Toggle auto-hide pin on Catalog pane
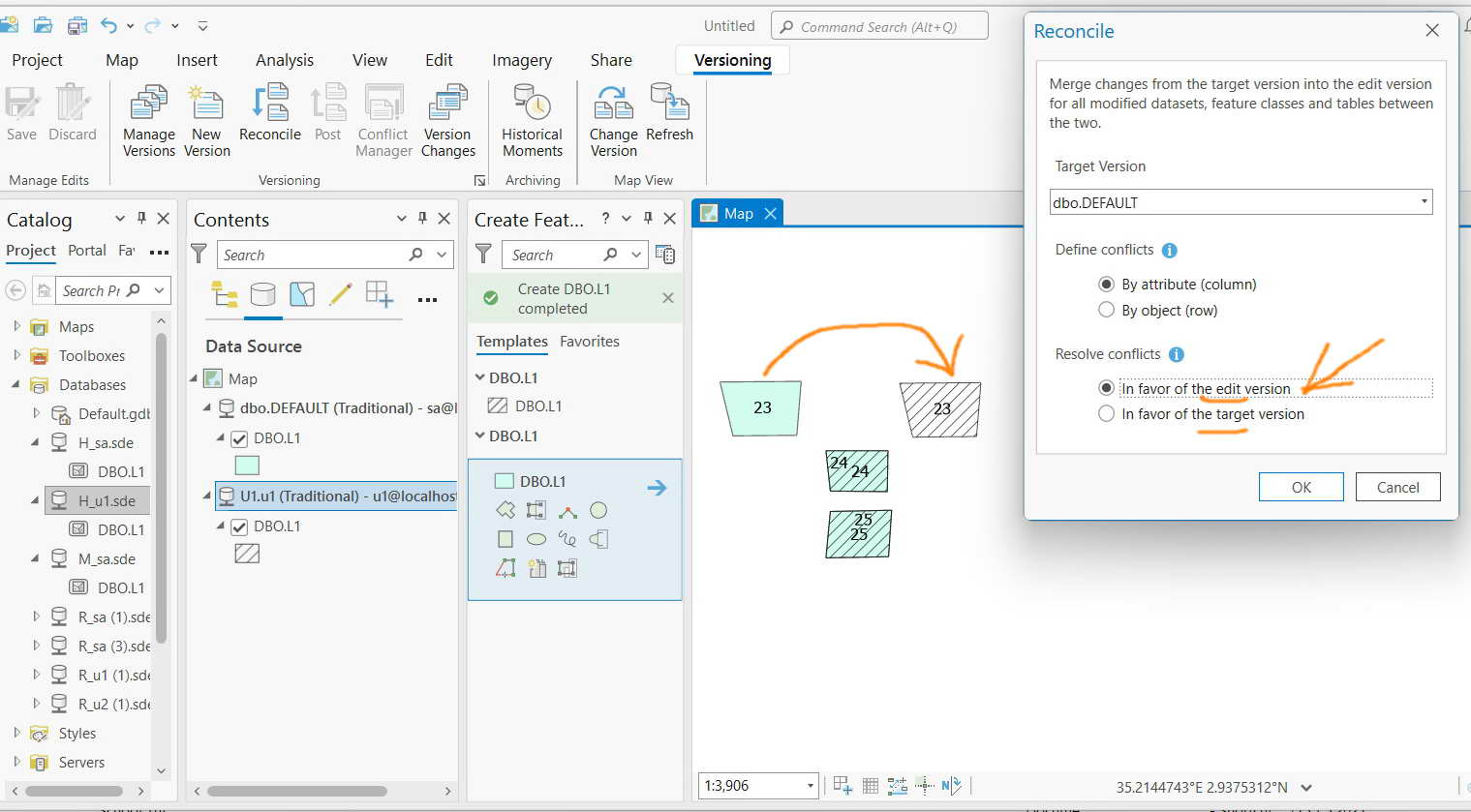1471x812 pixels. [141, 219]
